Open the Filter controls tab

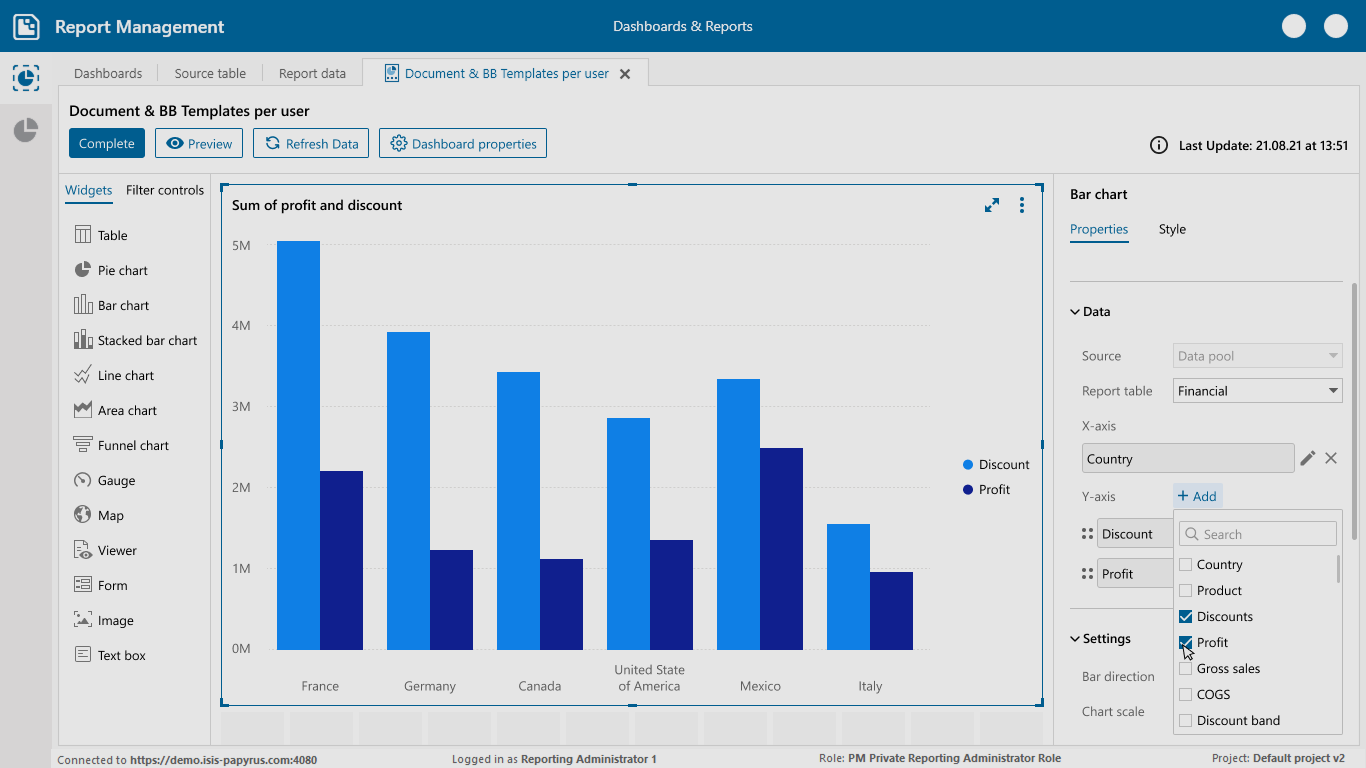click(165, 190)
